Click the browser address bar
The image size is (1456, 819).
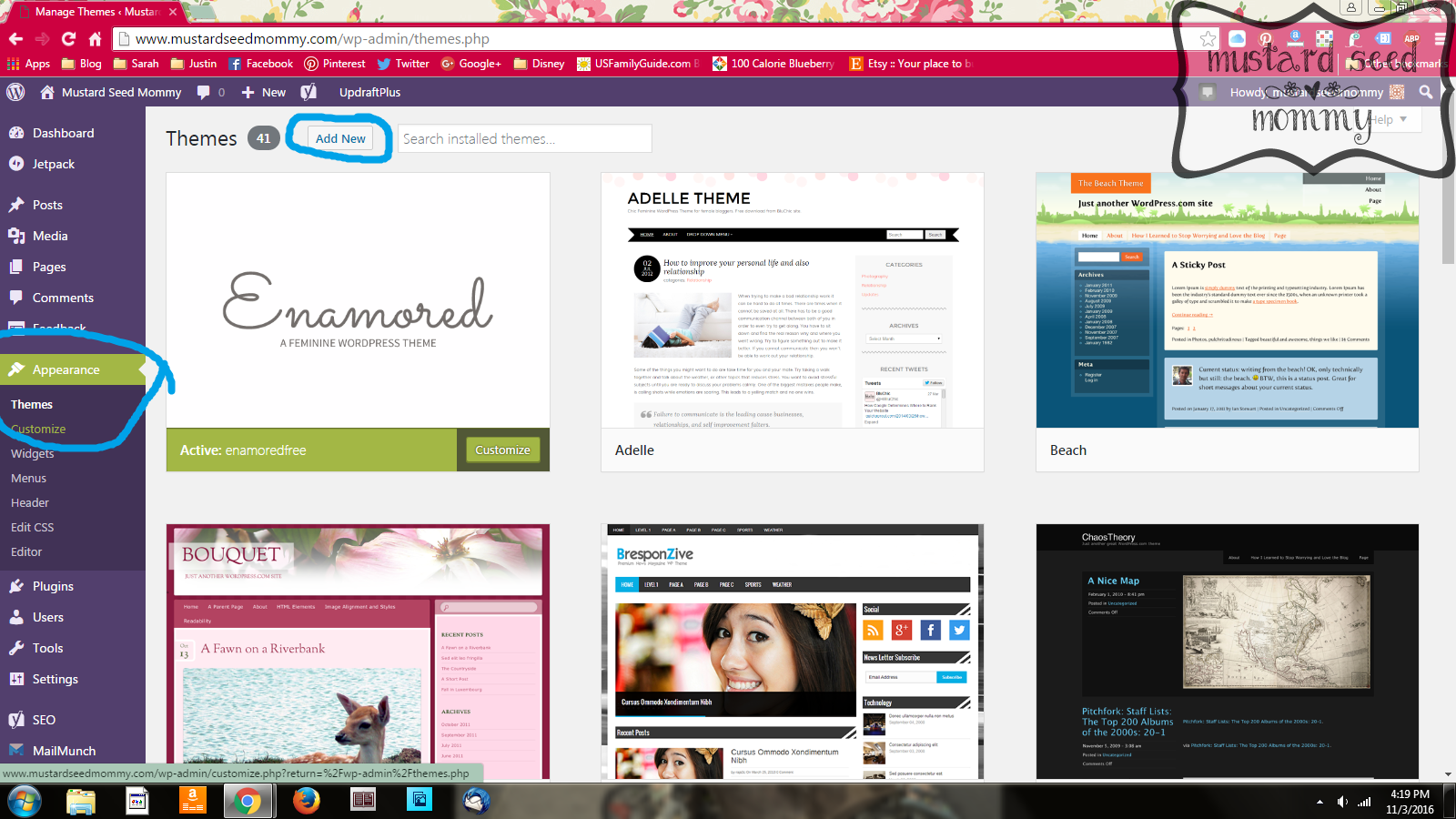coord(655,38)
